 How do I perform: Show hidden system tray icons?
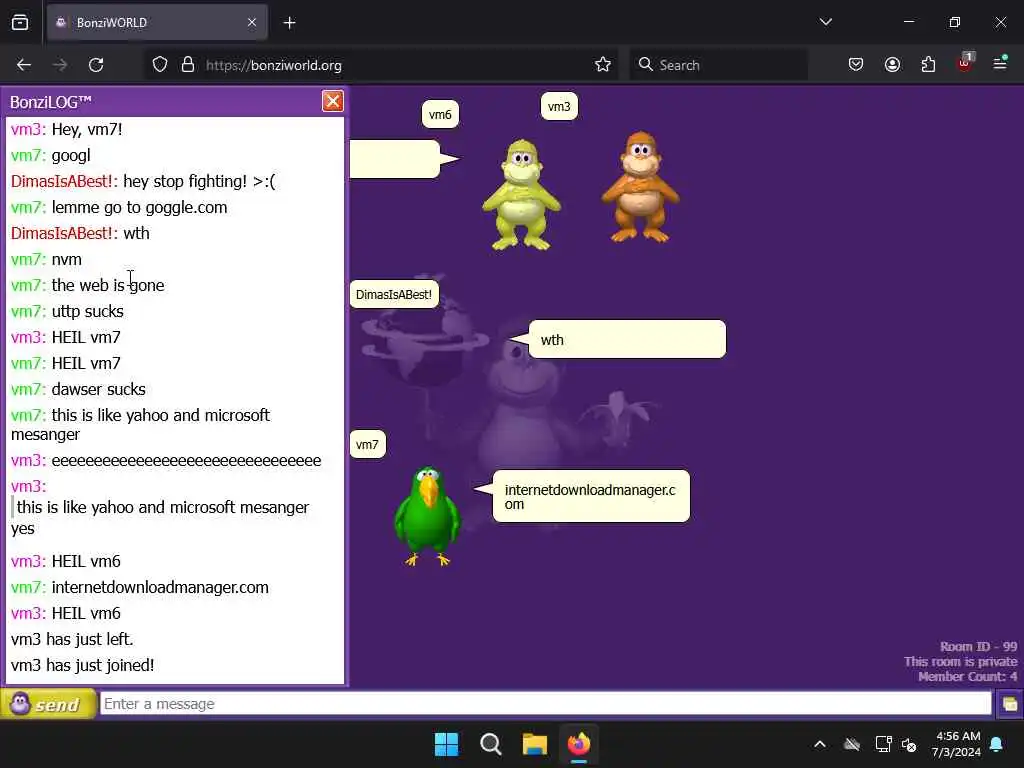[820, 744]
